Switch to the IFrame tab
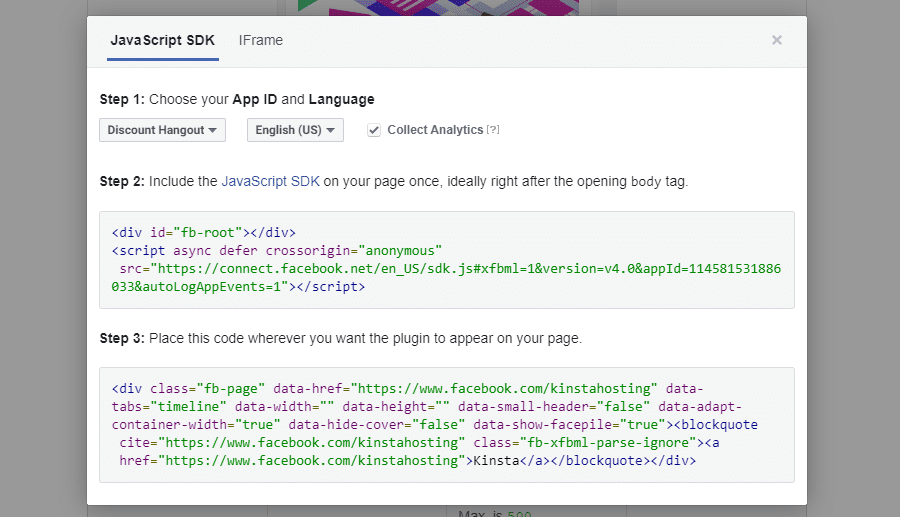Viewport: 900px width, 517px height. (260, 41)
